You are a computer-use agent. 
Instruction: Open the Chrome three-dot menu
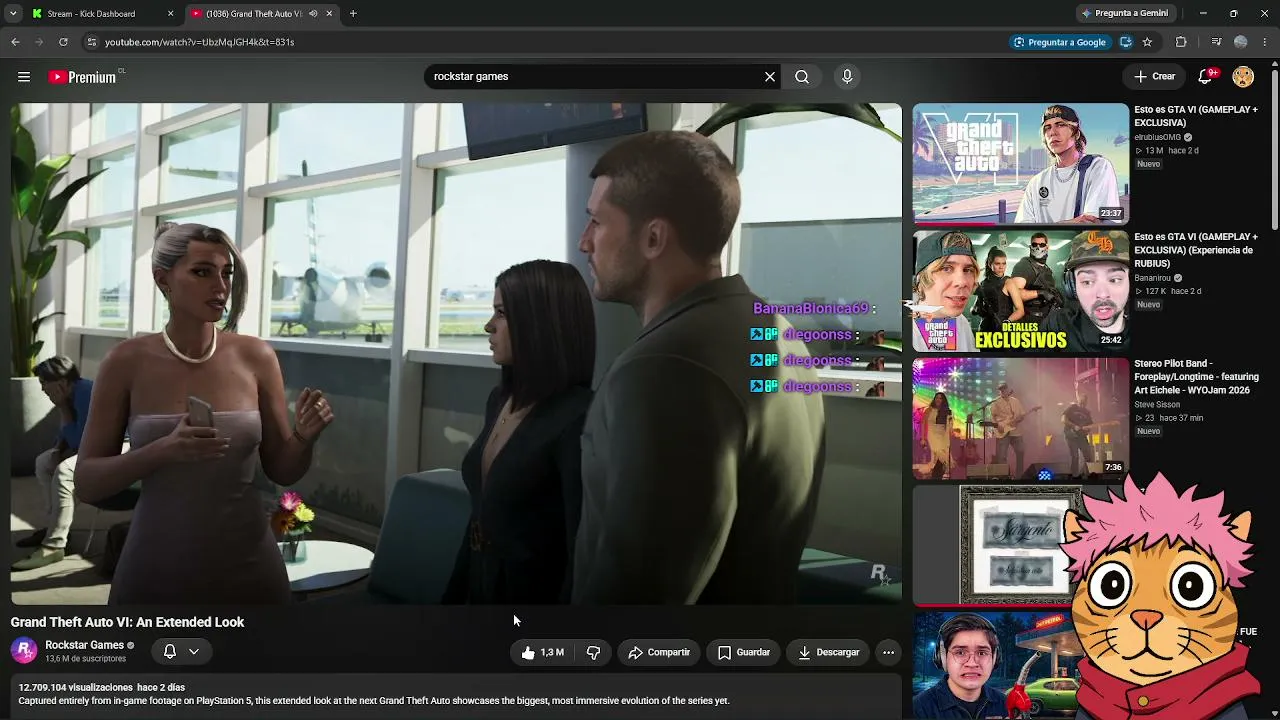1265,42
